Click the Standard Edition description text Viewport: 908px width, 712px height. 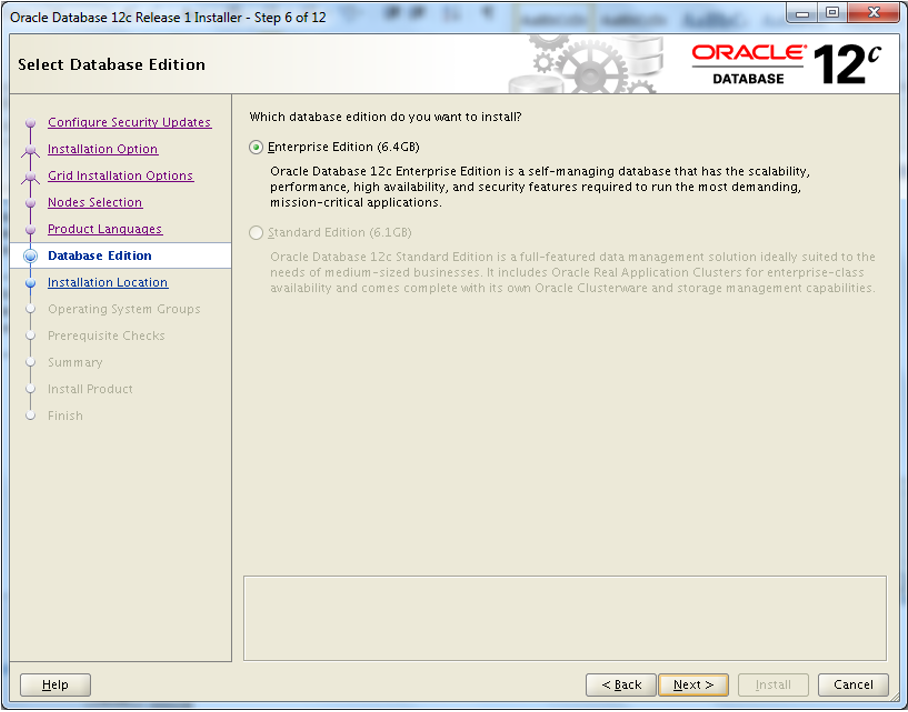(573, 273)
